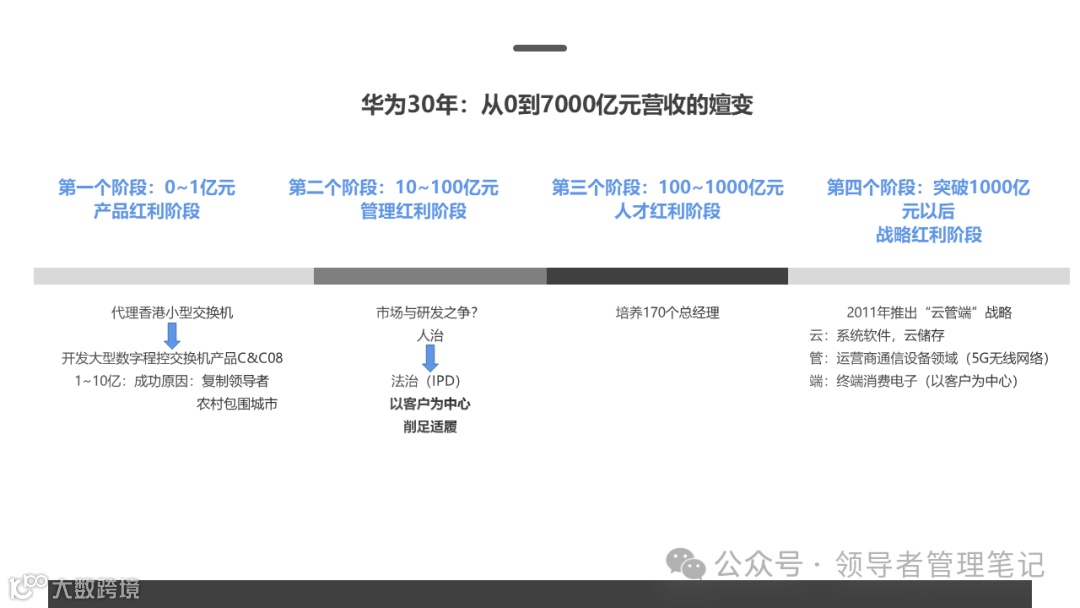
Task: Click the slide title 华为30年：从0到7000亿元营收的嬗变
Action: click(x=557, y=105)
